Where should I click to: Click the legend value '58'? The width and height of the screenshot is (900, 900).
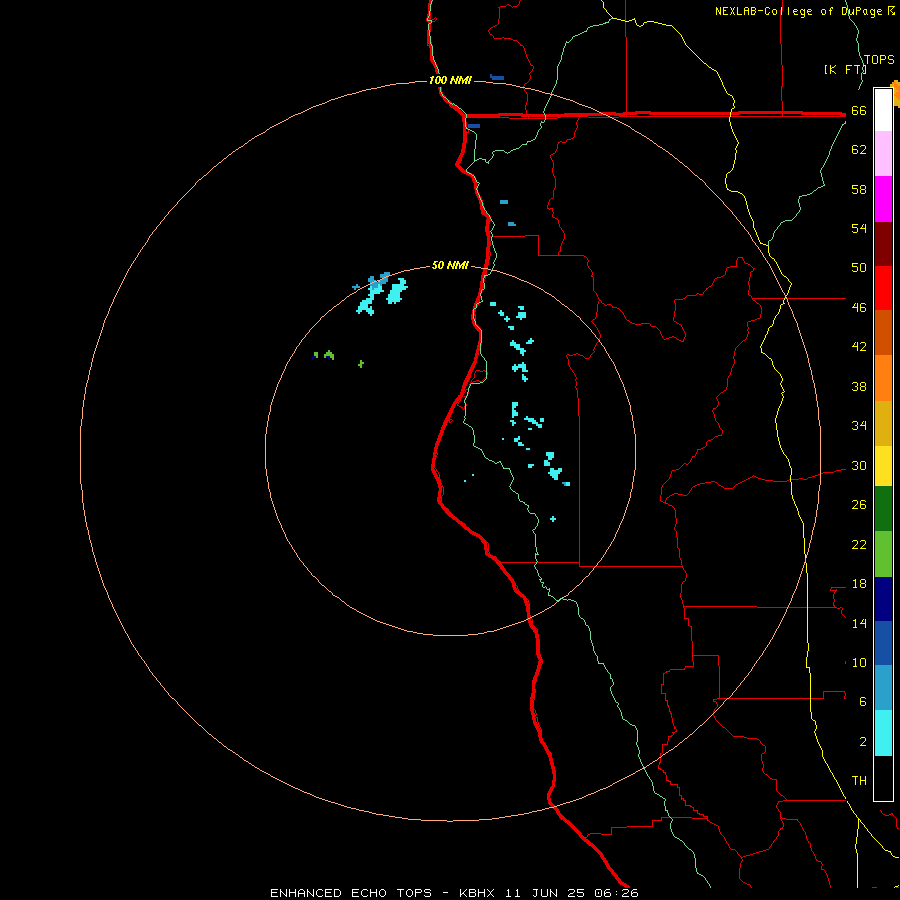point(859,189)
